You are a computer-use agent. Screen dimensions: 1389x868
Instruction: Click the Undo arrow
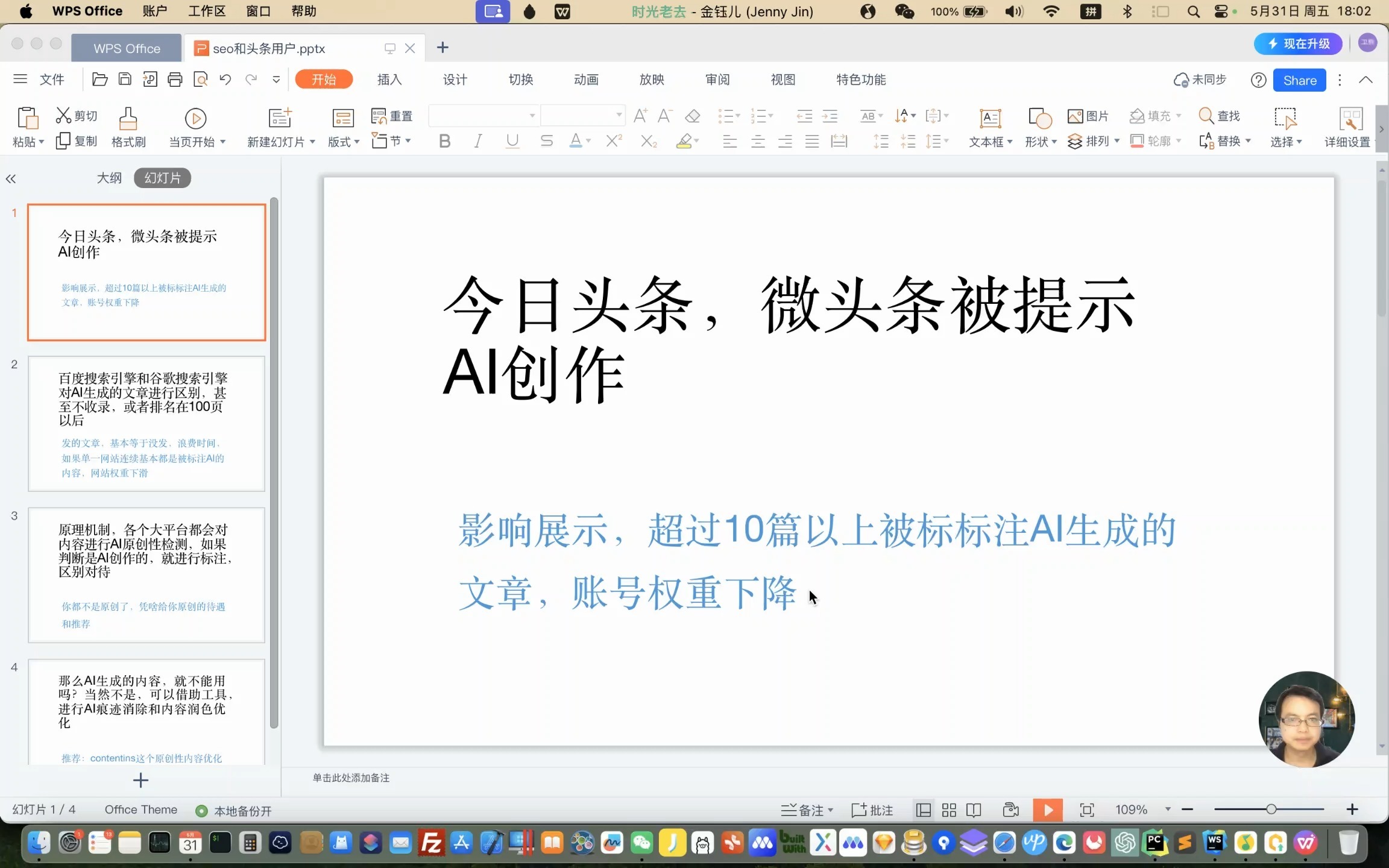225,79
